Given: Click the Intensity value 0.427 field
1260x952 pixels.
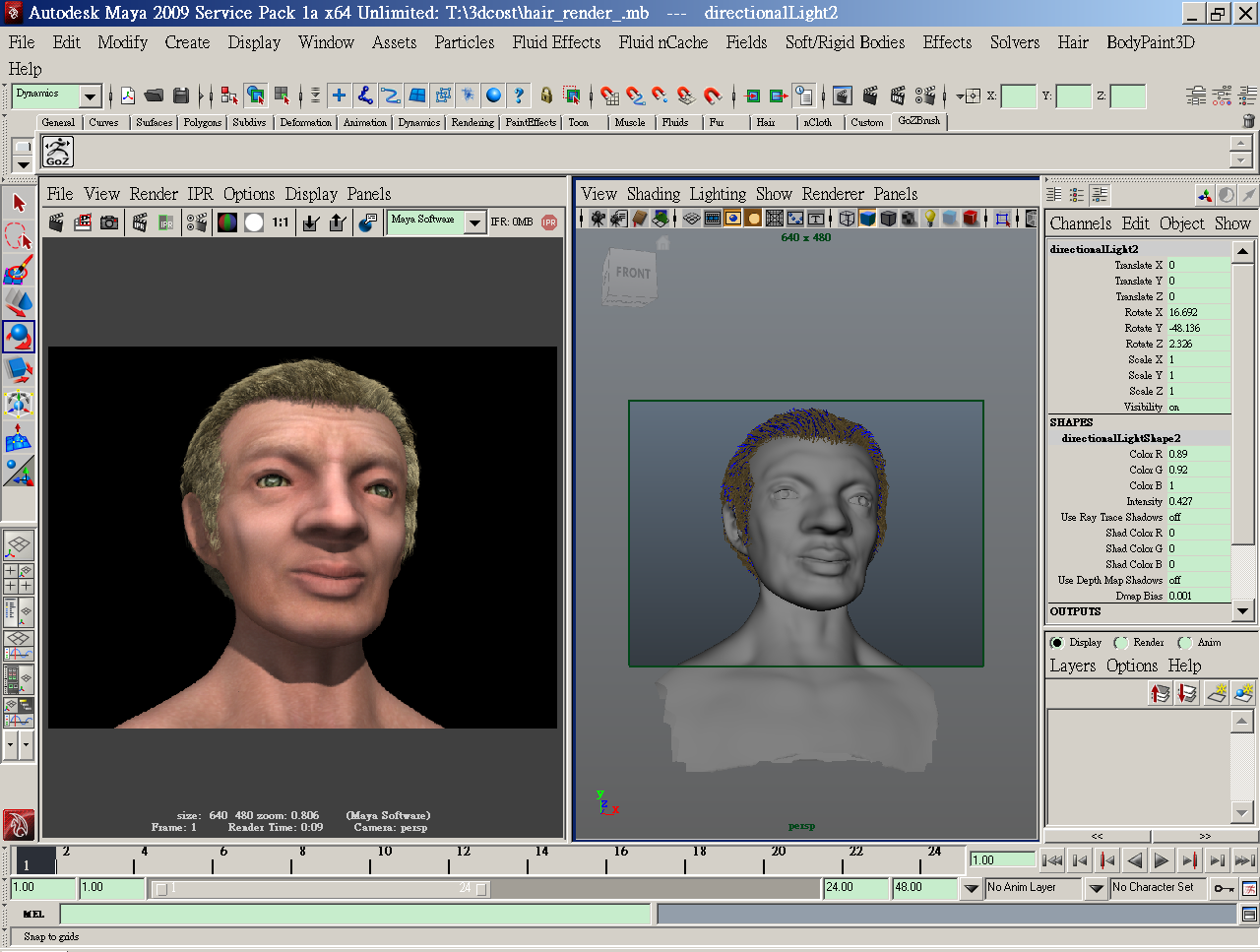Looking at the screenshot, I should [1198, 501].
